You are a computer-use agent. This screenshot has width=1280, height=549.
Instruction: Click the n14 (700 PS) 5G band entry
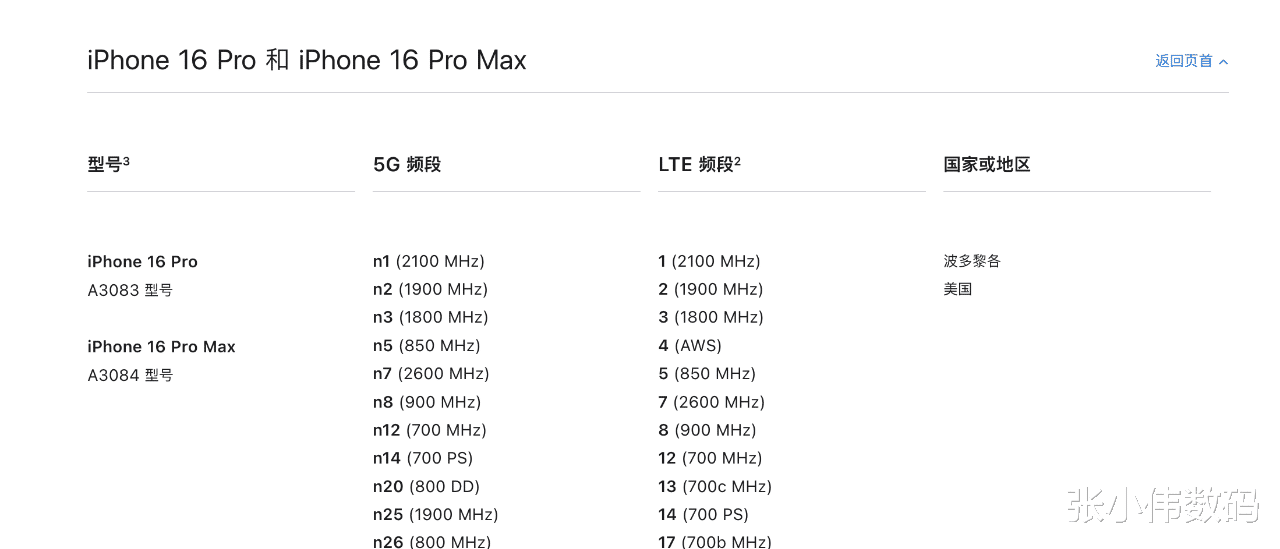click(x=422, y=458)
